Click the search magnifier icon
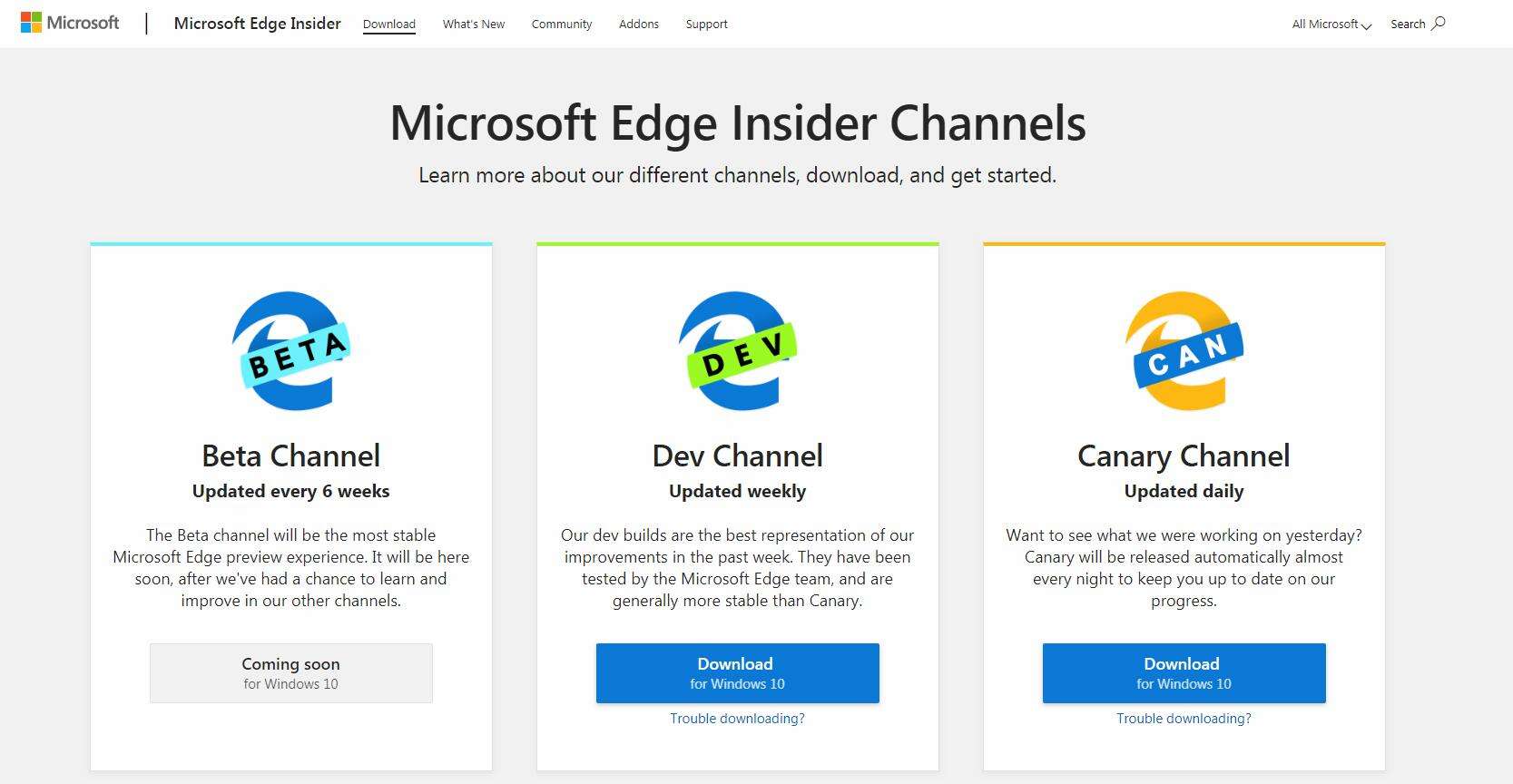 coord(1439,24)
